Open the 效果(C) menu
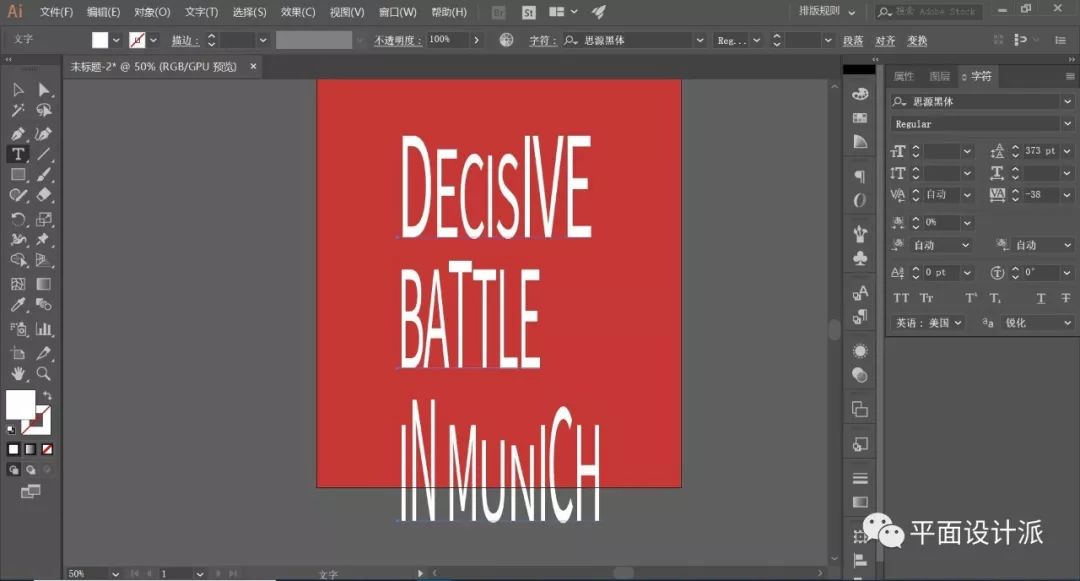 click(x=297, y=12)
